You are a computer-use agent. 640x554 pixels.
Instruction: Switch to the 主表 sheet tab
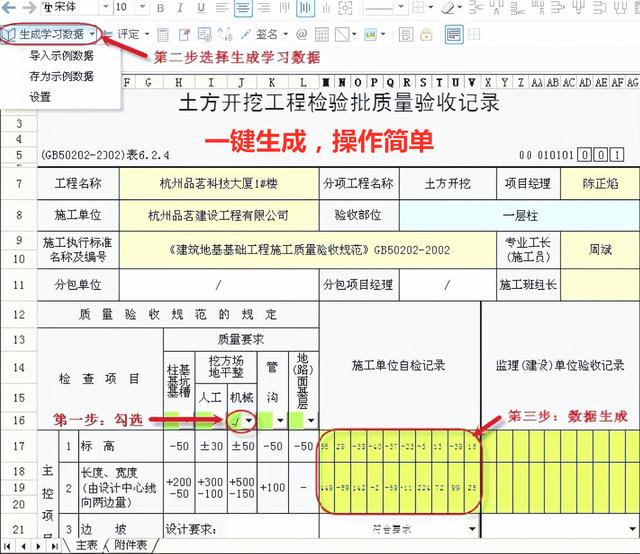pos(87,545)
